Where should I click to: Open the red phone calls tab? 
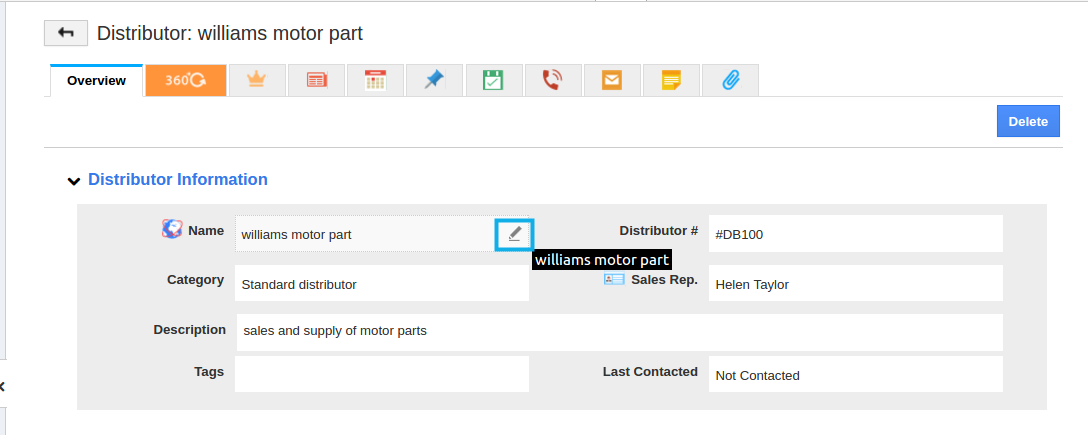[553, 80]
